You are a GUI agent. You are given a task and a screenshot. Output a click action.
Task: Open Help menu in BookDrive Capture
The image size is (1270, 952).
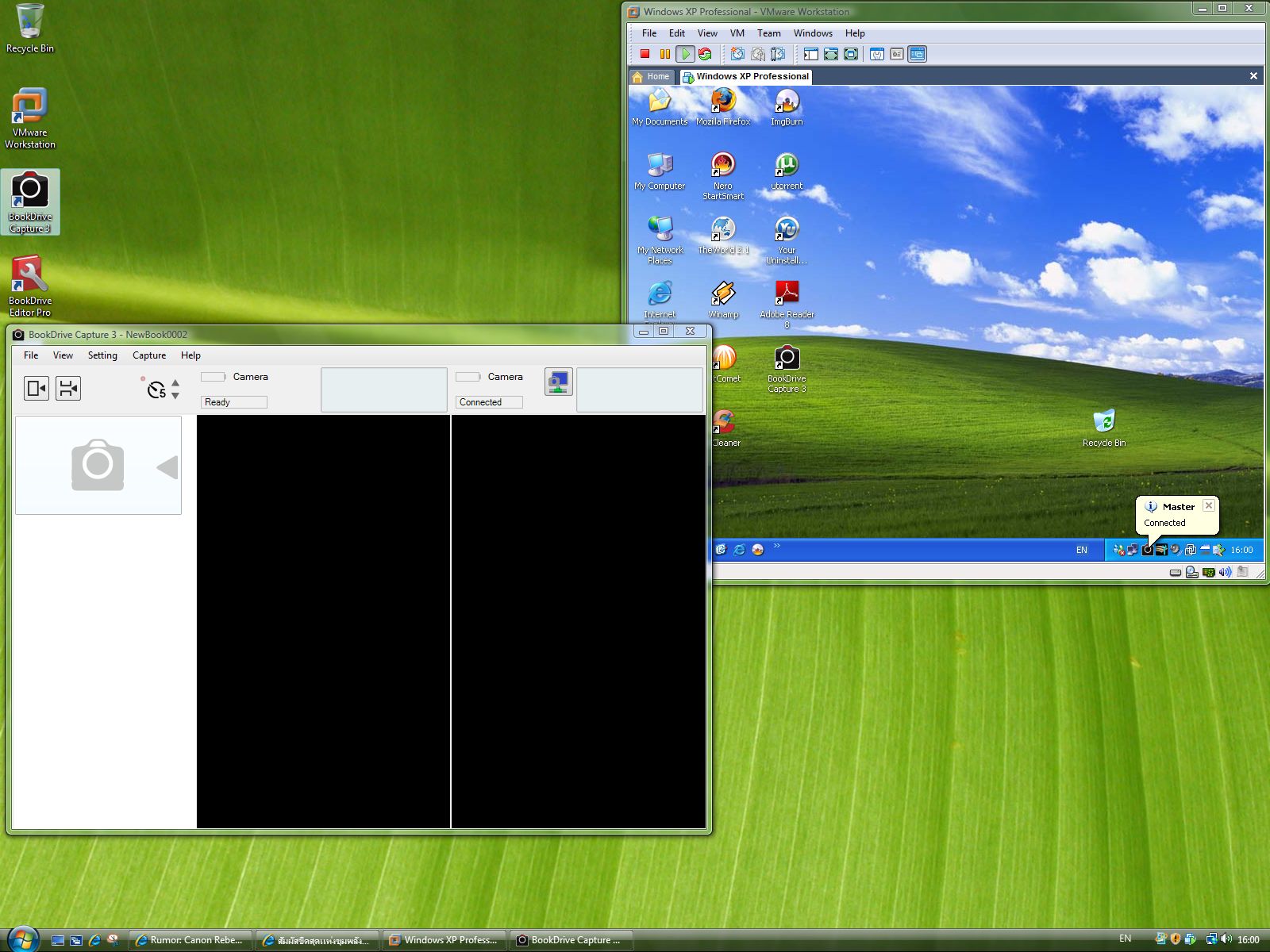(x=190, y=355)
